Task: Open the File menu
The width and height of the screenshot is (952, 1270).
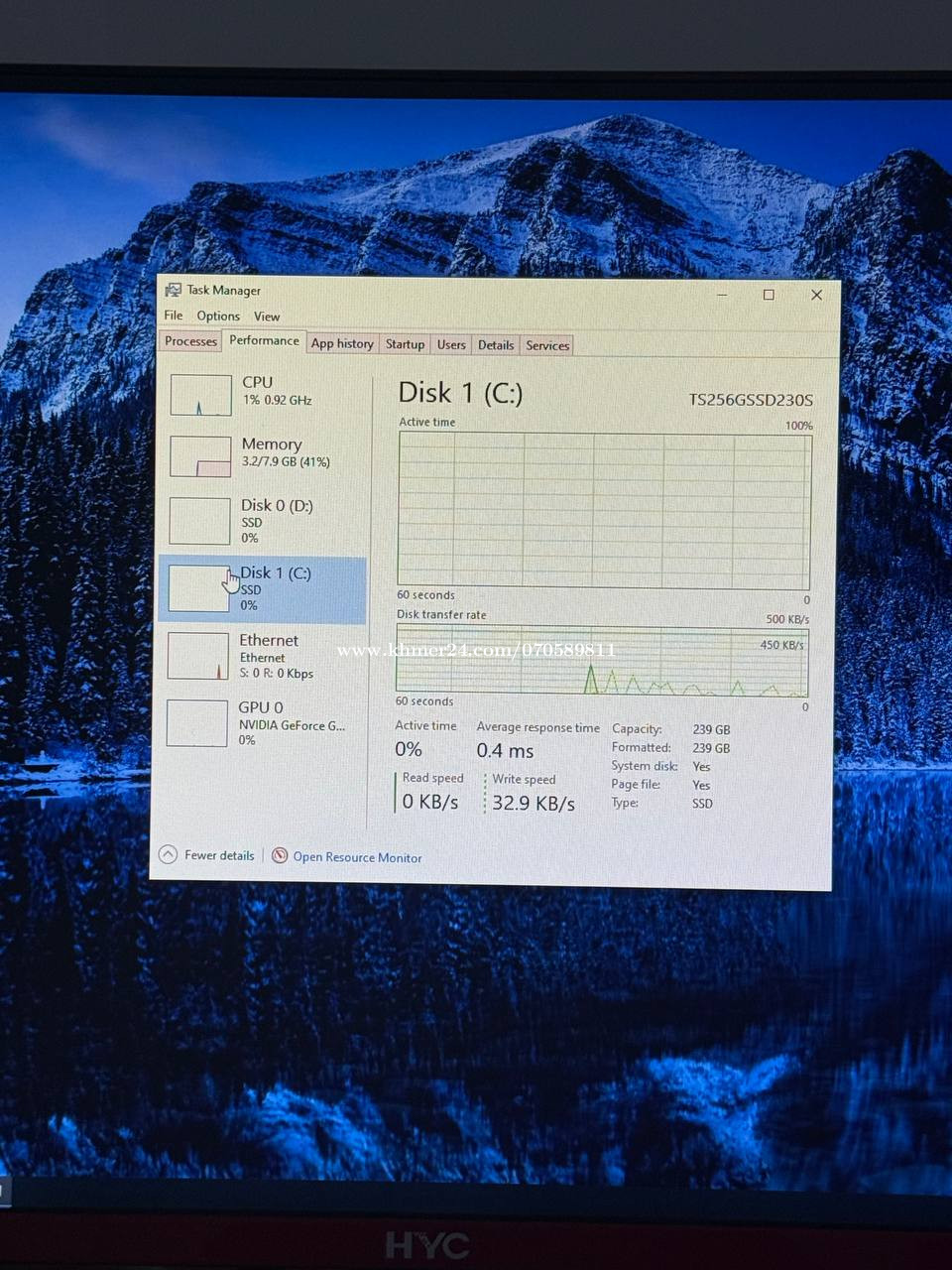Action: (x=173, y=316)
